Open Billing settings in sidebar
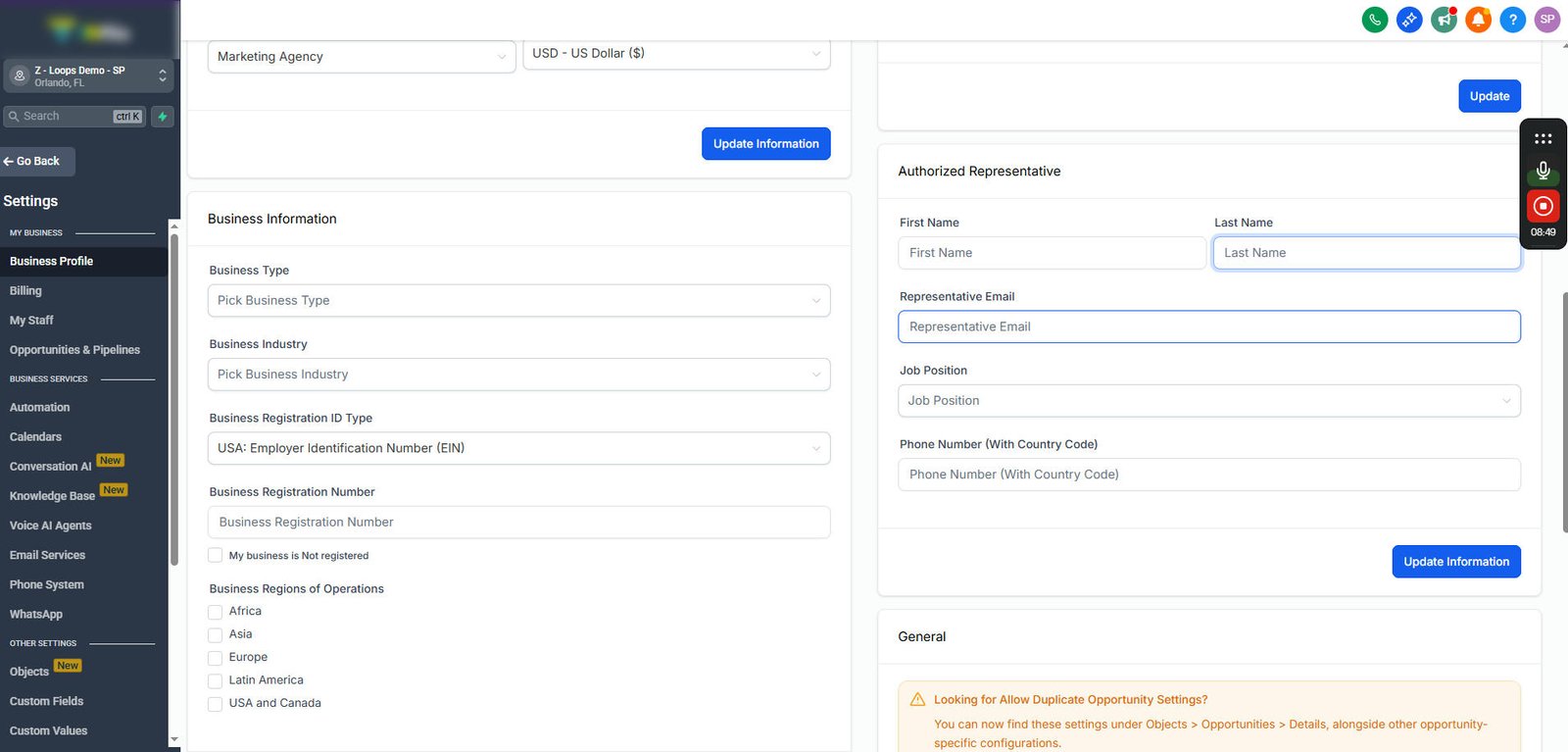 25,291
